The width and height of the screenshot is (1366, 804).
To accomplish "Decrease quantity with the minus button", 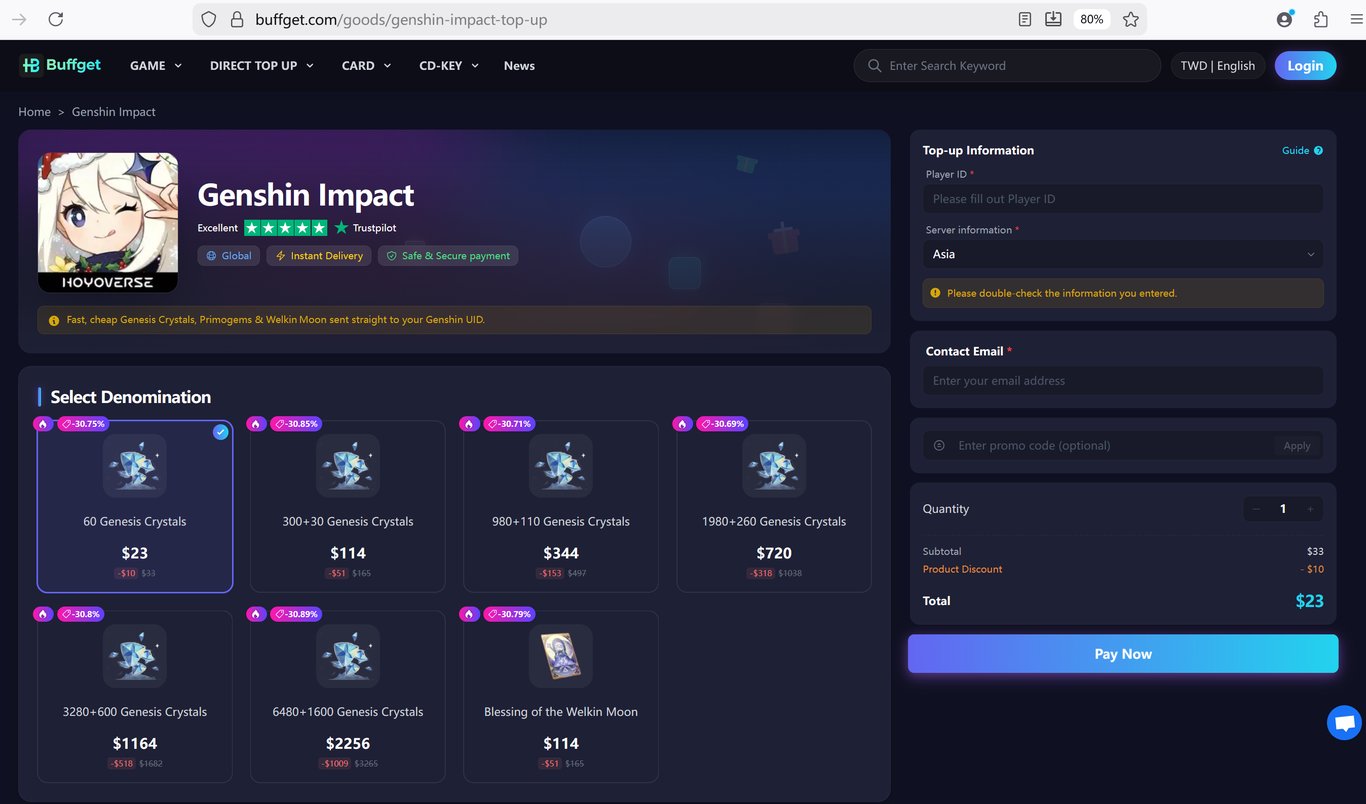I will click(1256, 509).
